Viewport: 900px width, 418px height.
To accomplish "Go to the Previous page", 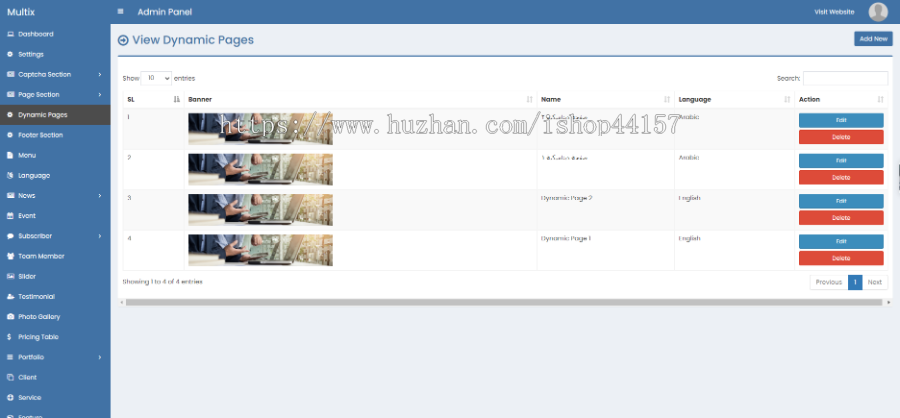I will [x=829, y=282].
